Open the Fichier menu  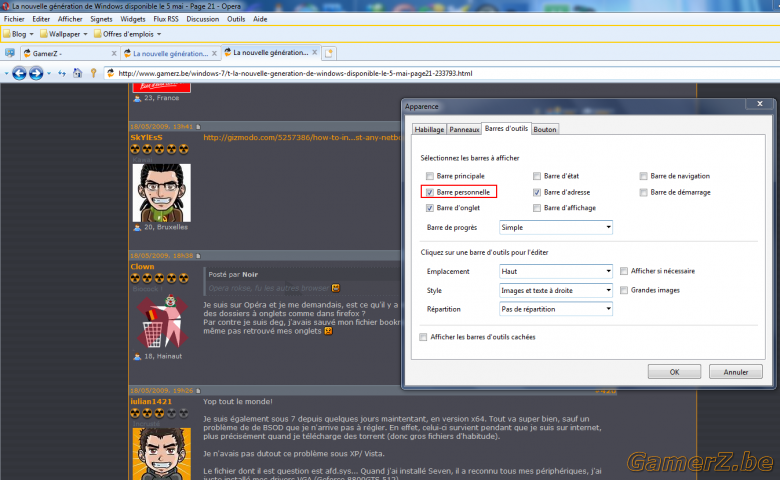pos(14,19)
